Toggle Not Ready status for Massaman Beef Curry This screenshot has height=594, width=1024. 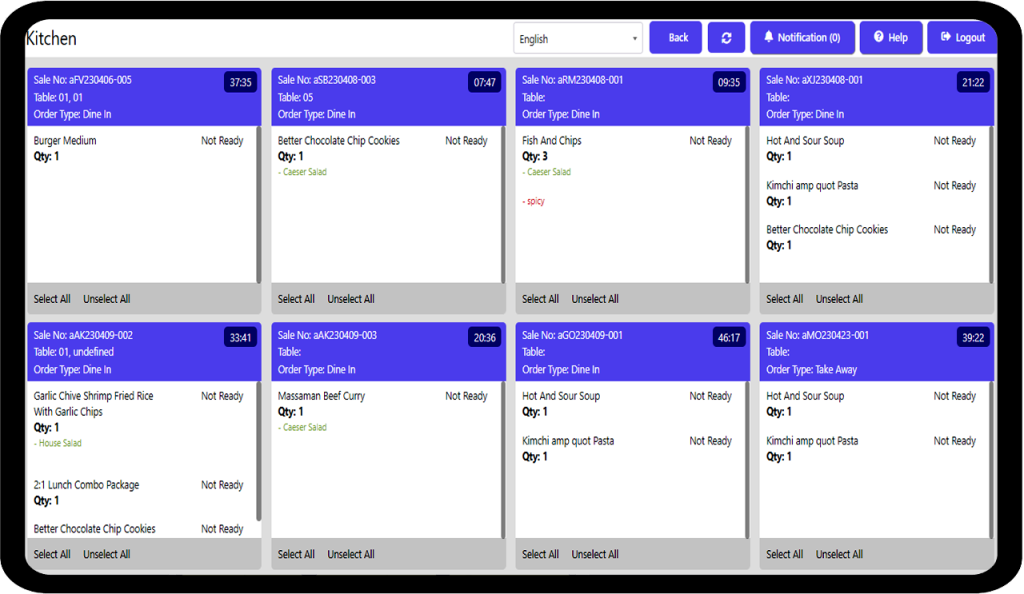coord(466,396)
